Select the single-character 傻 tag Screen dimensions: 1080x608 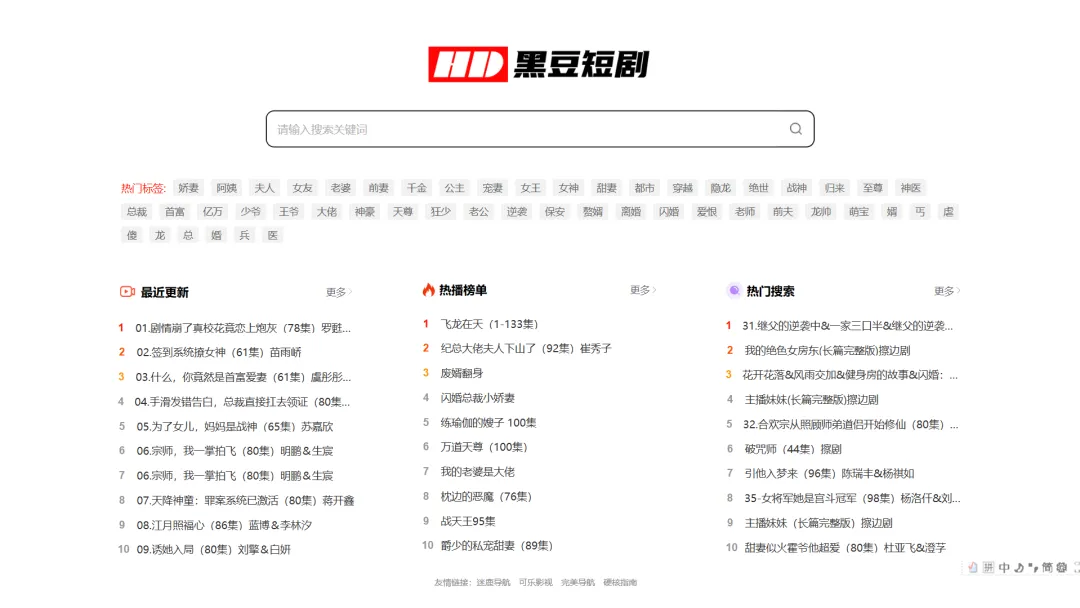coord(132,235)
